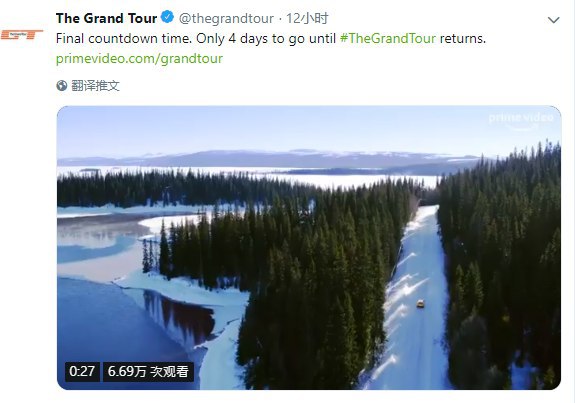
Task: Click the globe icon beside 翻译推文
Action: tap(62, 85)
